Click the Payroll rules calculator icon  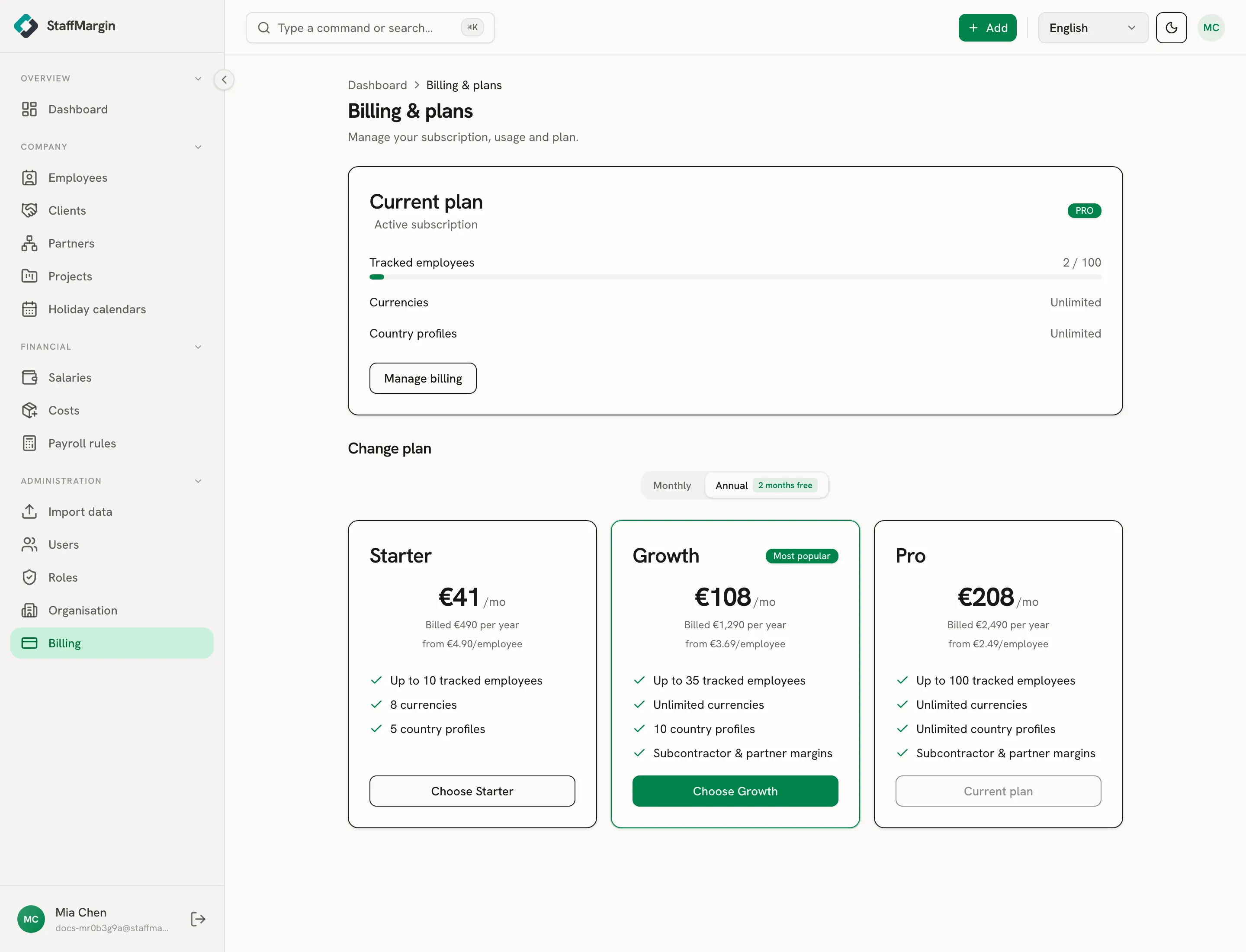(x=29, y=443)
